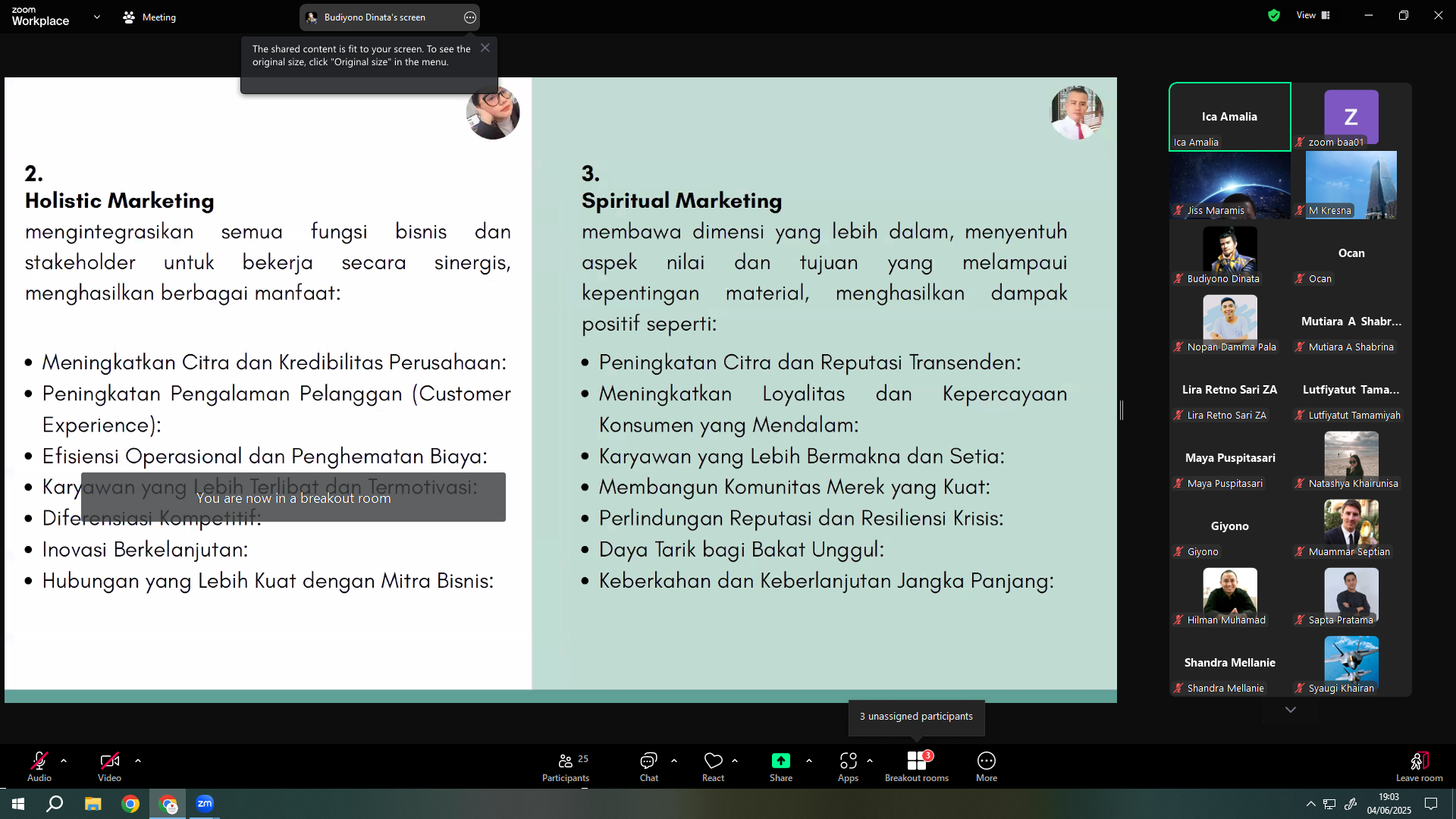Select M Kresna video tile

pyautogui.click(x=1351, y=185)
